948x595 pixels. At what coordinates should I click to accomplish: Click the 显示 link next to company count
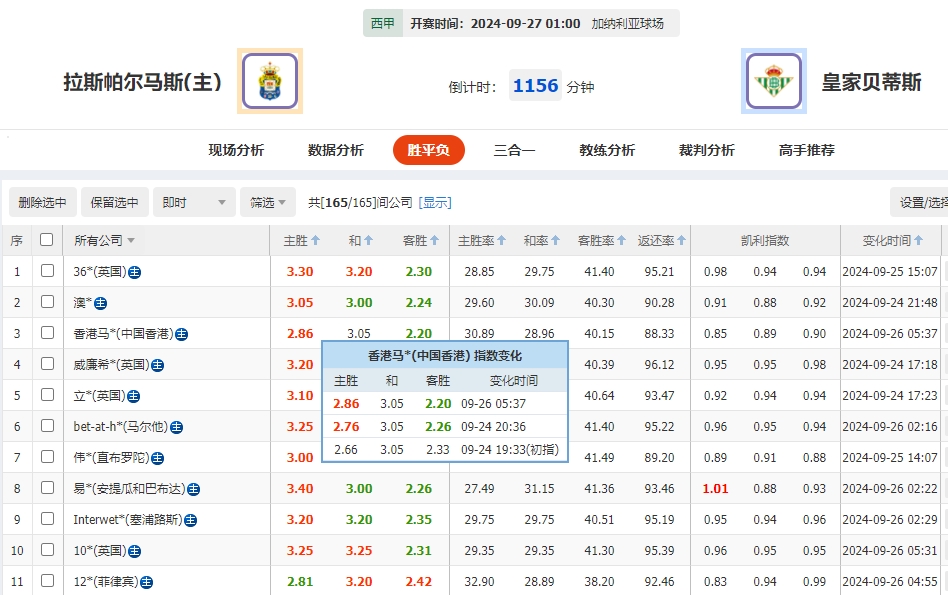437,202
